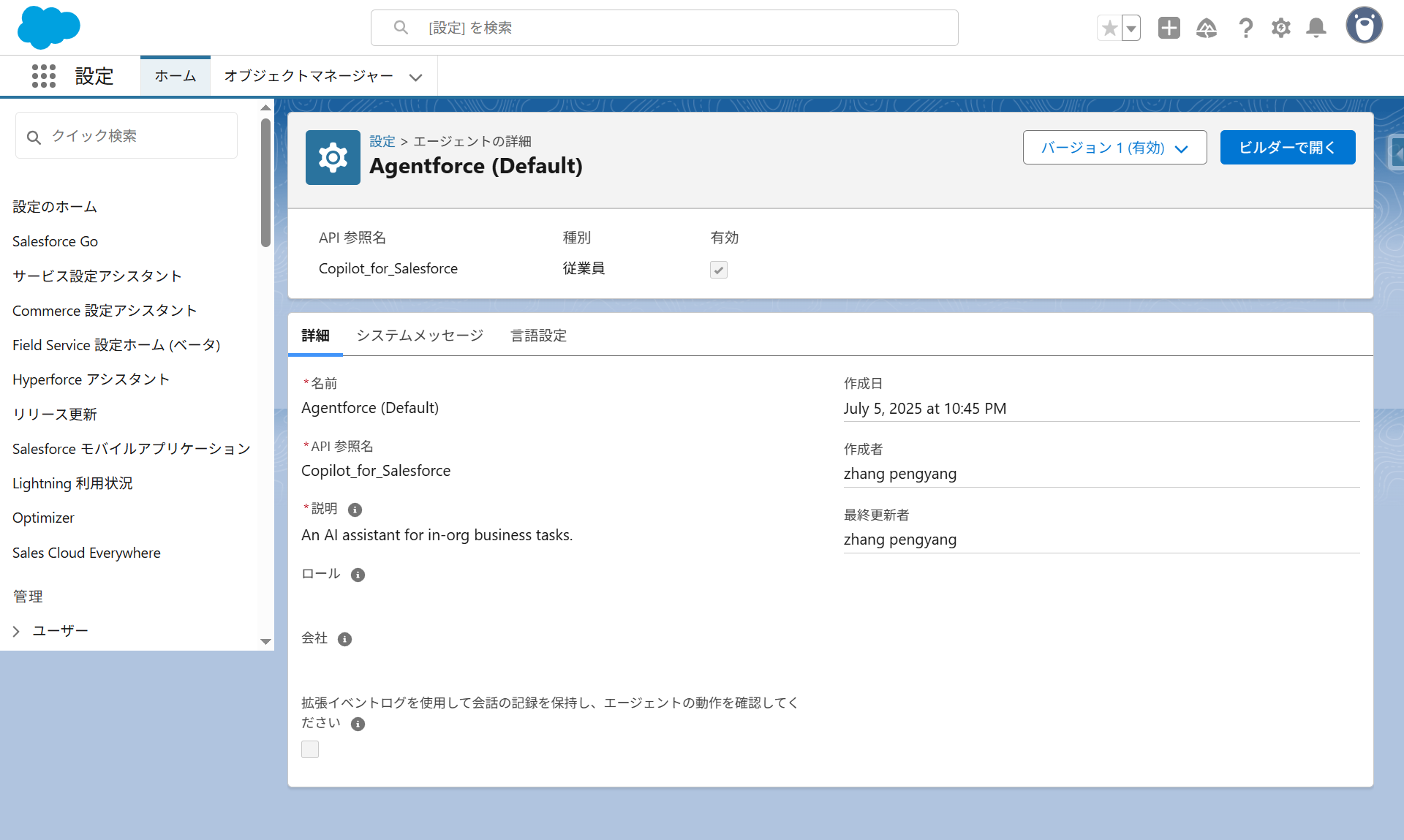Click the 最終更新者 value zhang pengyang

coord(900,540)
